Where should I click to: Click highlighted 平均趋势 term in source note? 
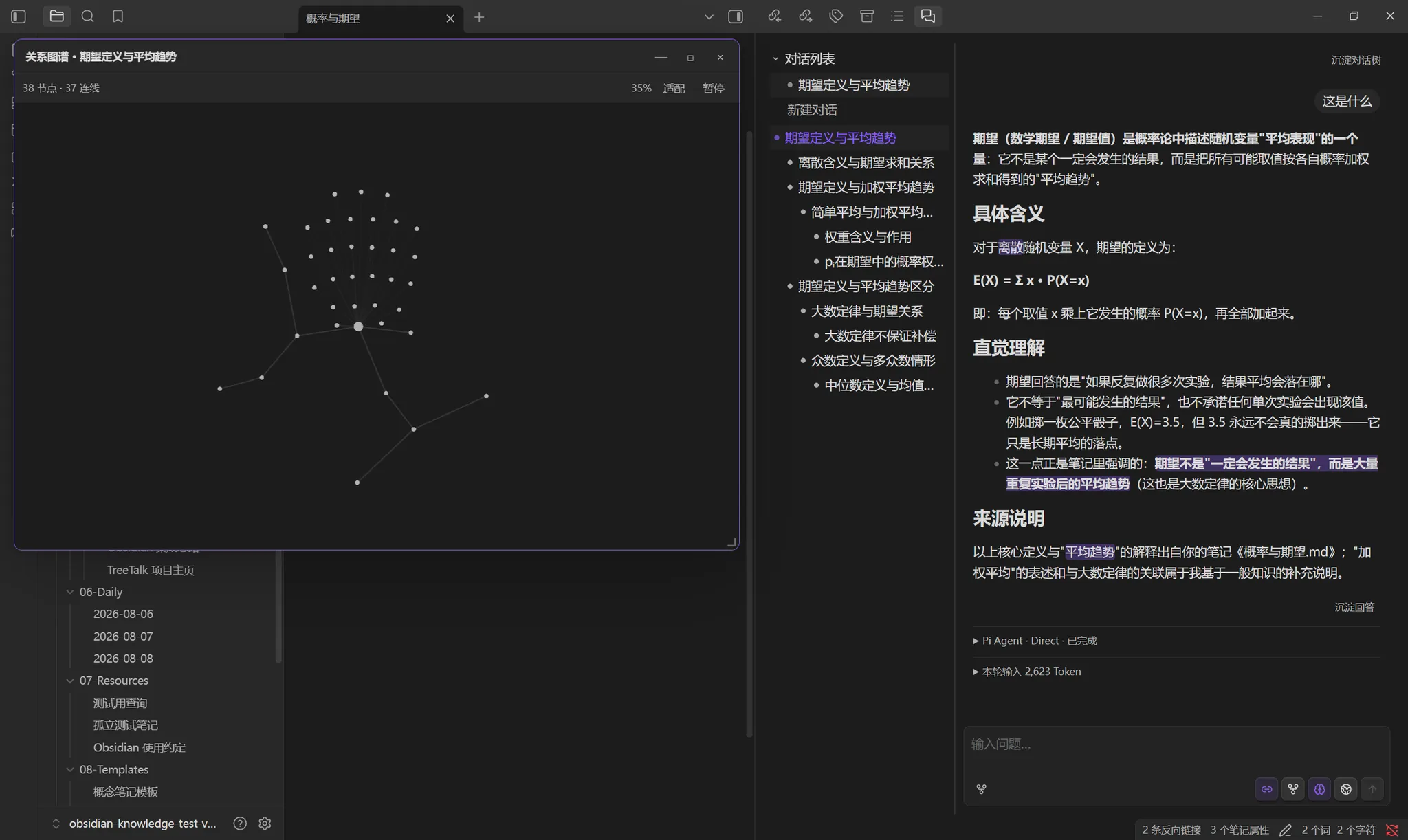[1090, 552]
